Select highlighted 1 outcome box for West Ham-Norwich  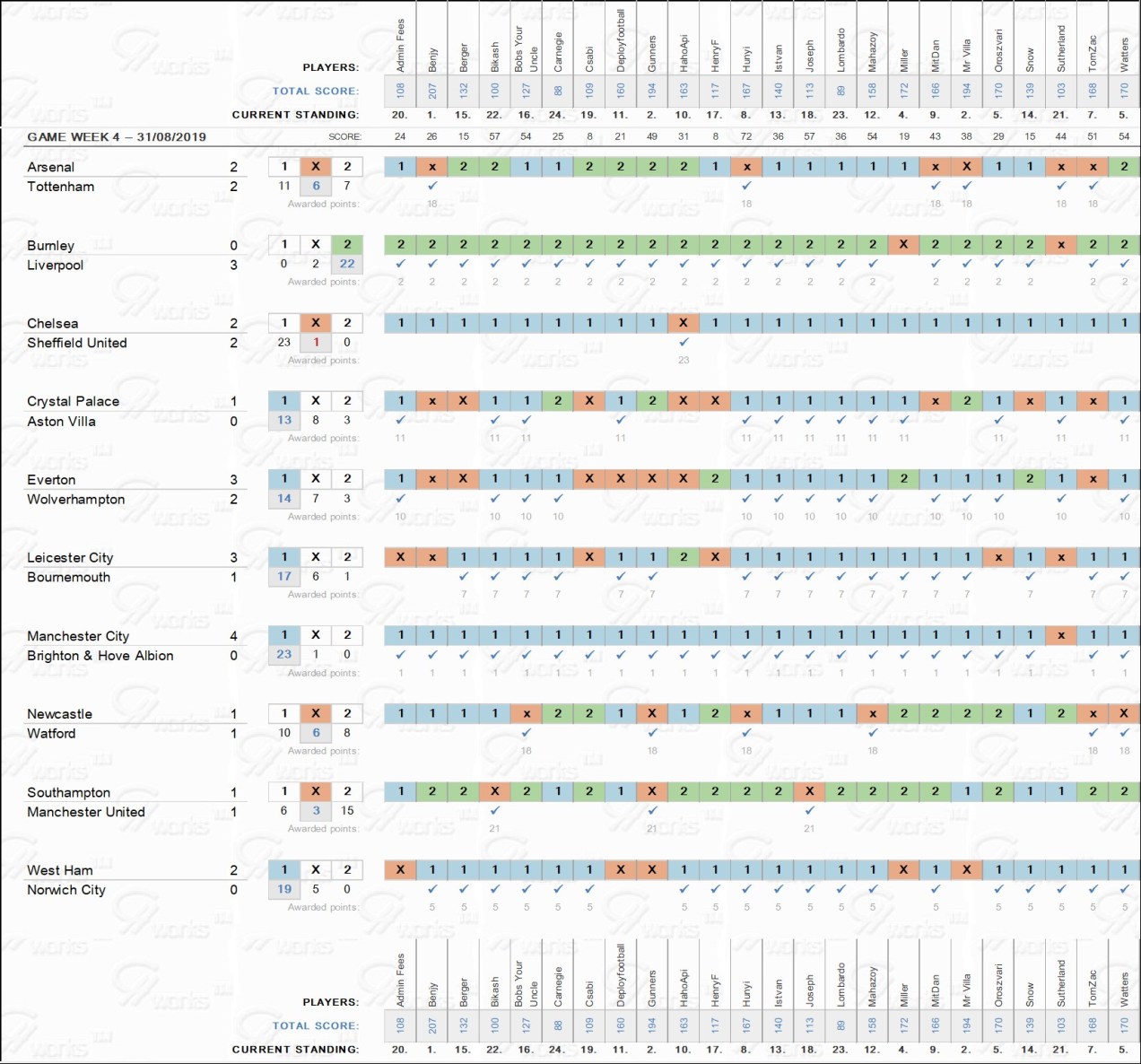[284, 869]
